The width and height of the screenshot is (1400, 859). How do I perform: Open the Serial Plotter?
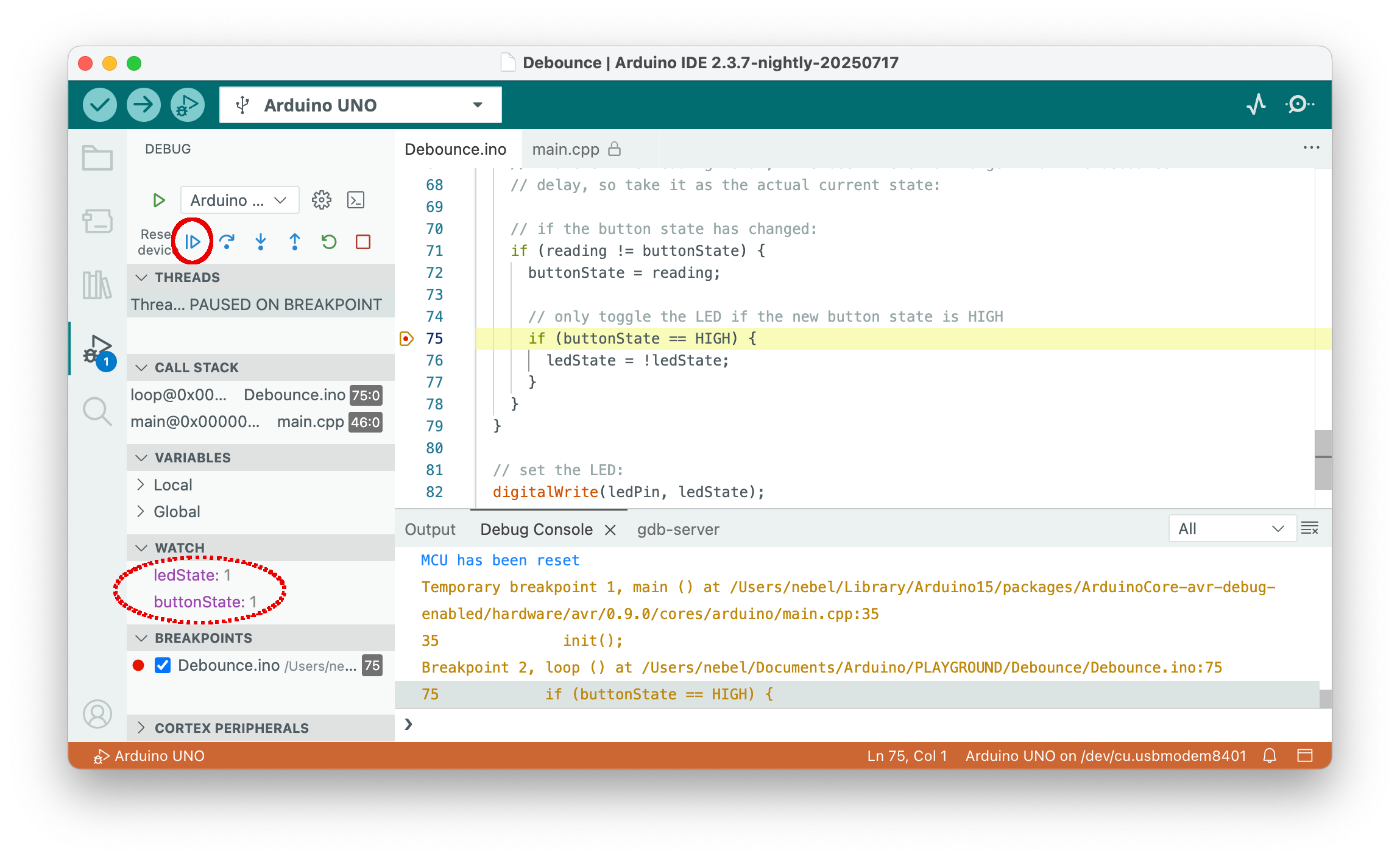tap(1256, 105)
